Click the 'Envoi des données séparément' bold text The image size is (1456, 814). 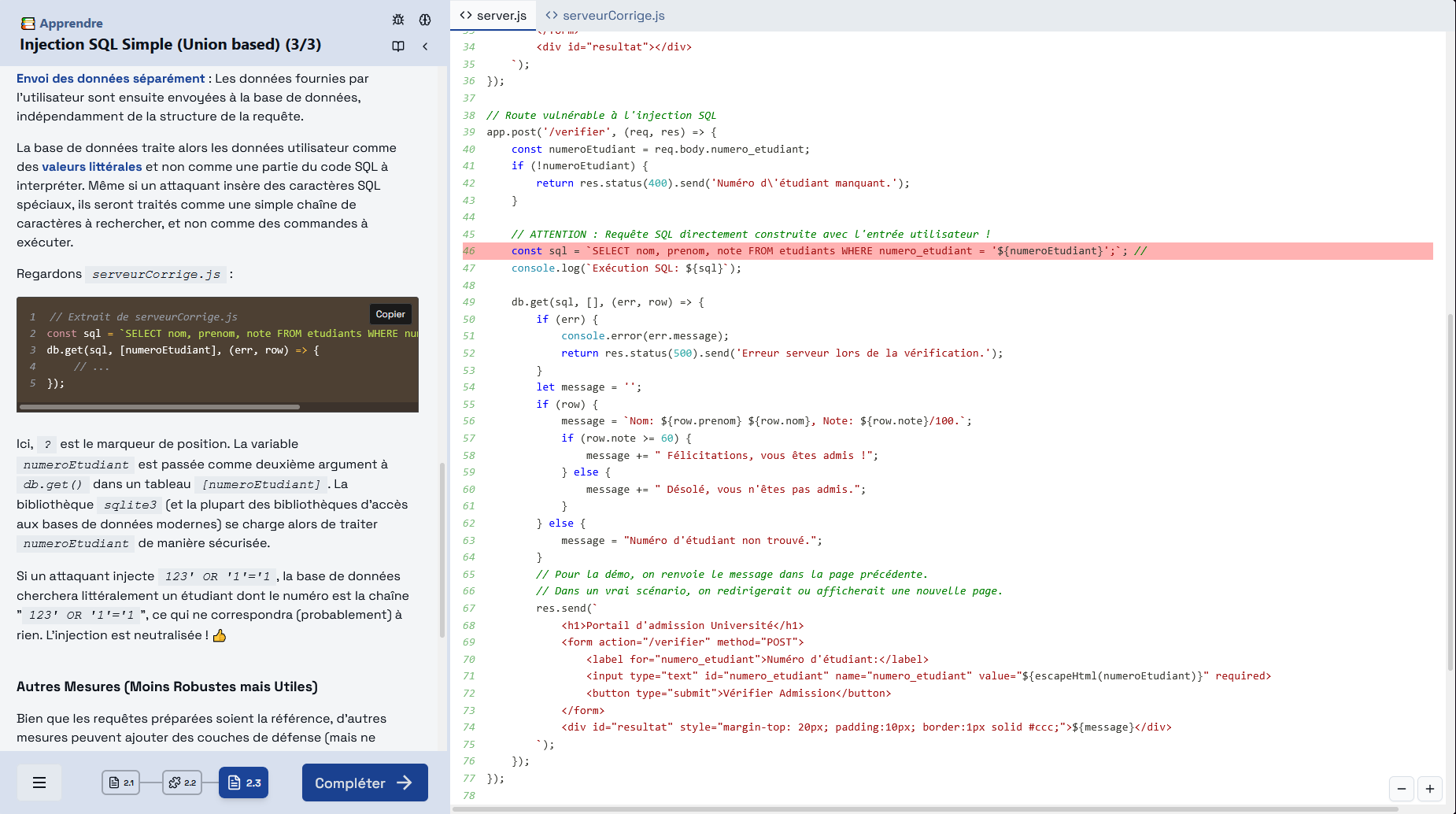point(110,79)
